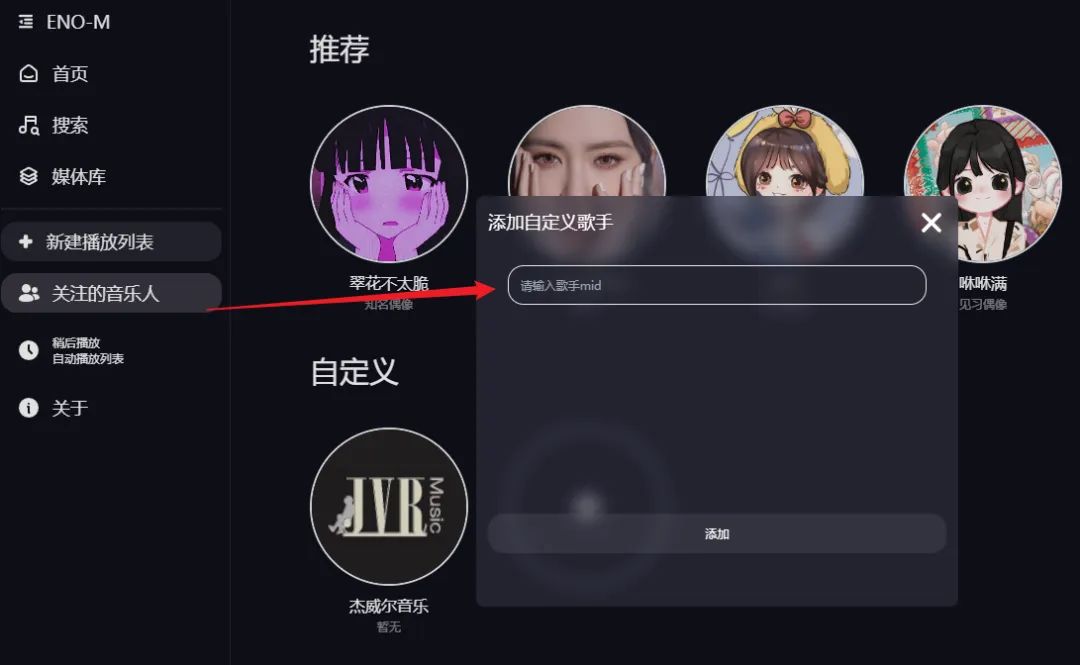Click the 添加 button in dialog

(717, 533)
